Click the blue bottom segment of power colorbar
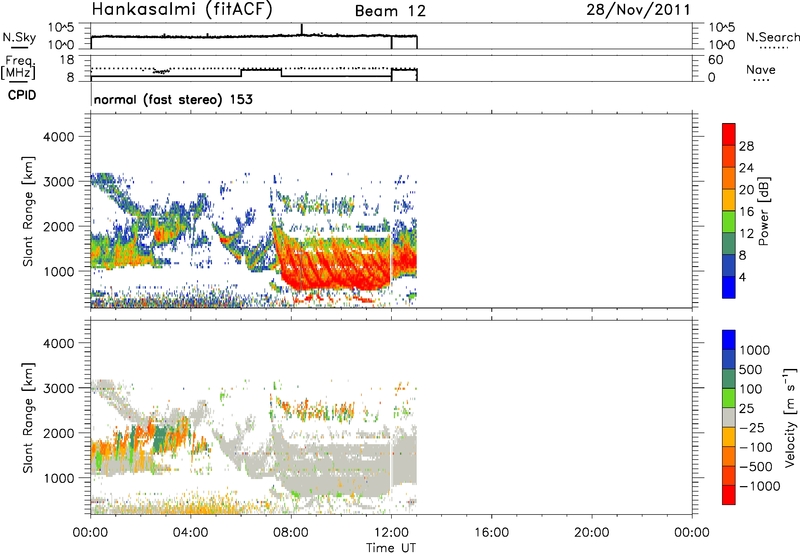Viewport: 800px width, 554px height. tap(729, 287)
